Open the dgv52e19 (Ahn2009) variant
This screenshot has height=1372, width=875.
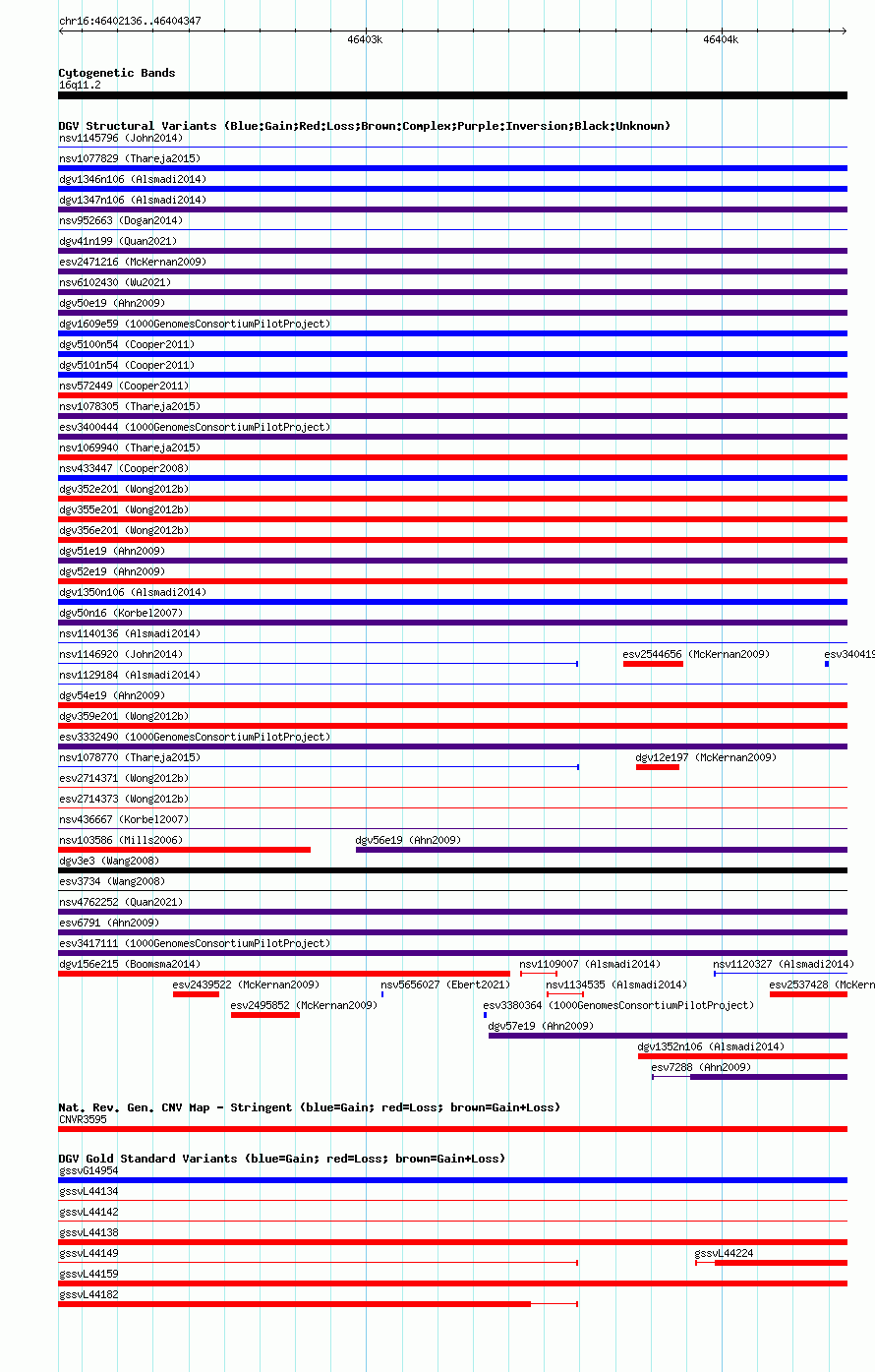point(111,571)
